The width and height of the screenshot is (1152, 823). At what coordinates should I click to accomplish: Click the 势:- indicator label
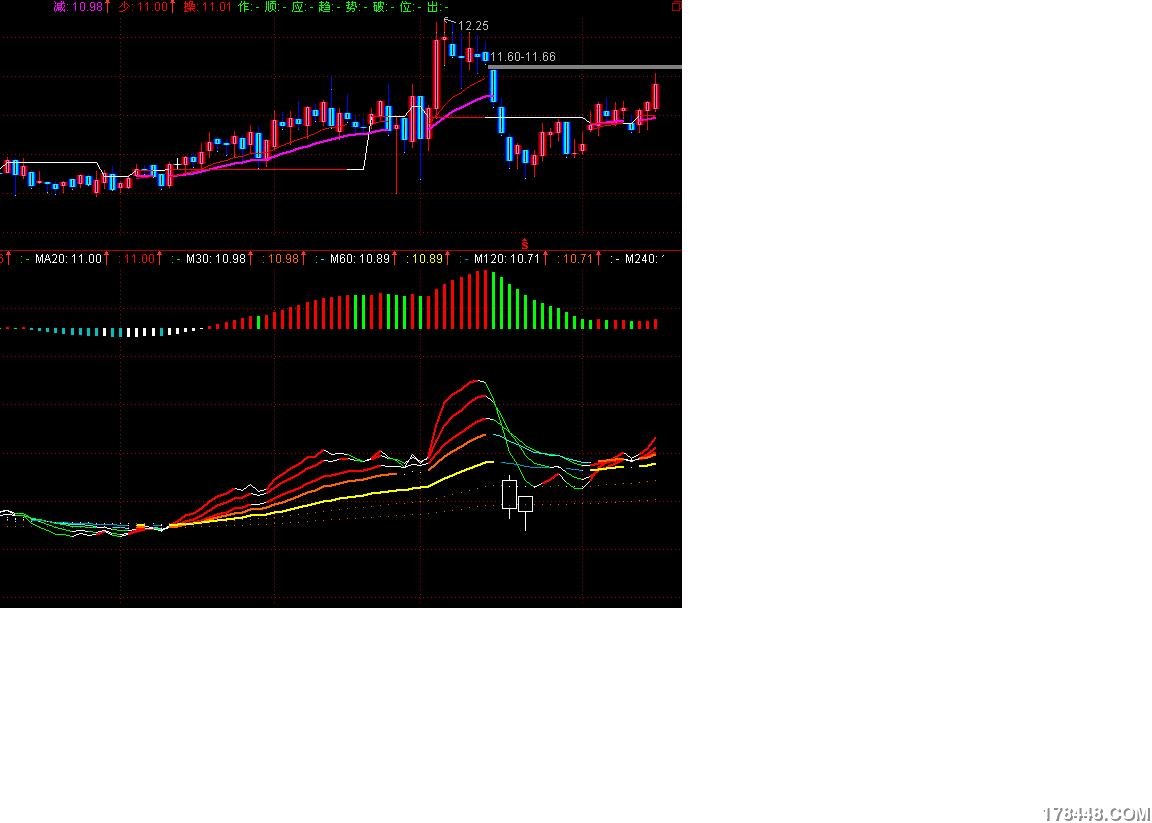pos(357,7)
